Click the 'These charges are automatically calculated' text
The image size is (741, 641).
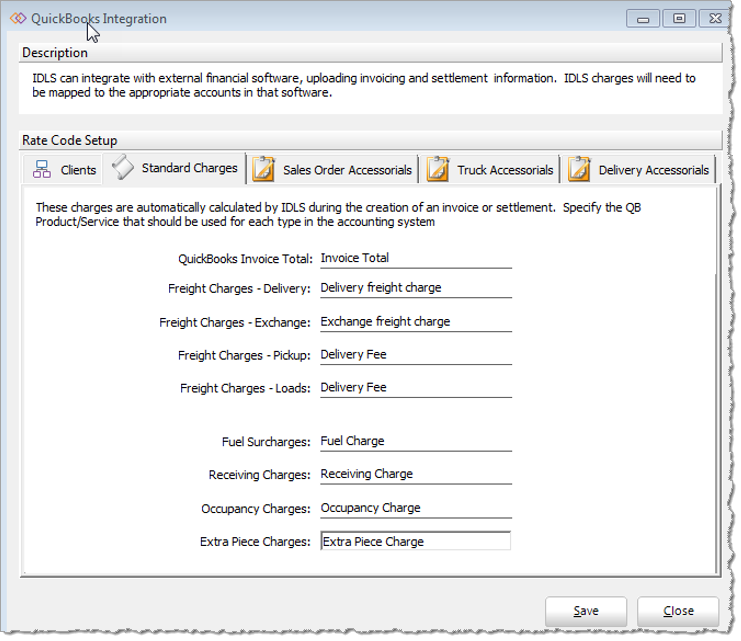338,215
